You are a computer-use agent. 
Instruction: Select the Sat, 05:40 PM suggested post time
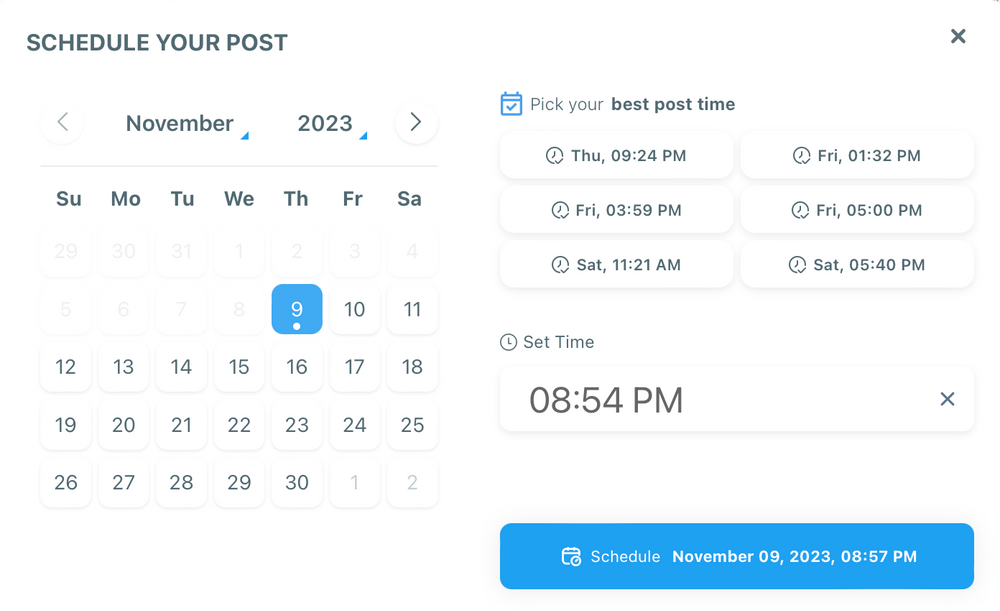857,264
